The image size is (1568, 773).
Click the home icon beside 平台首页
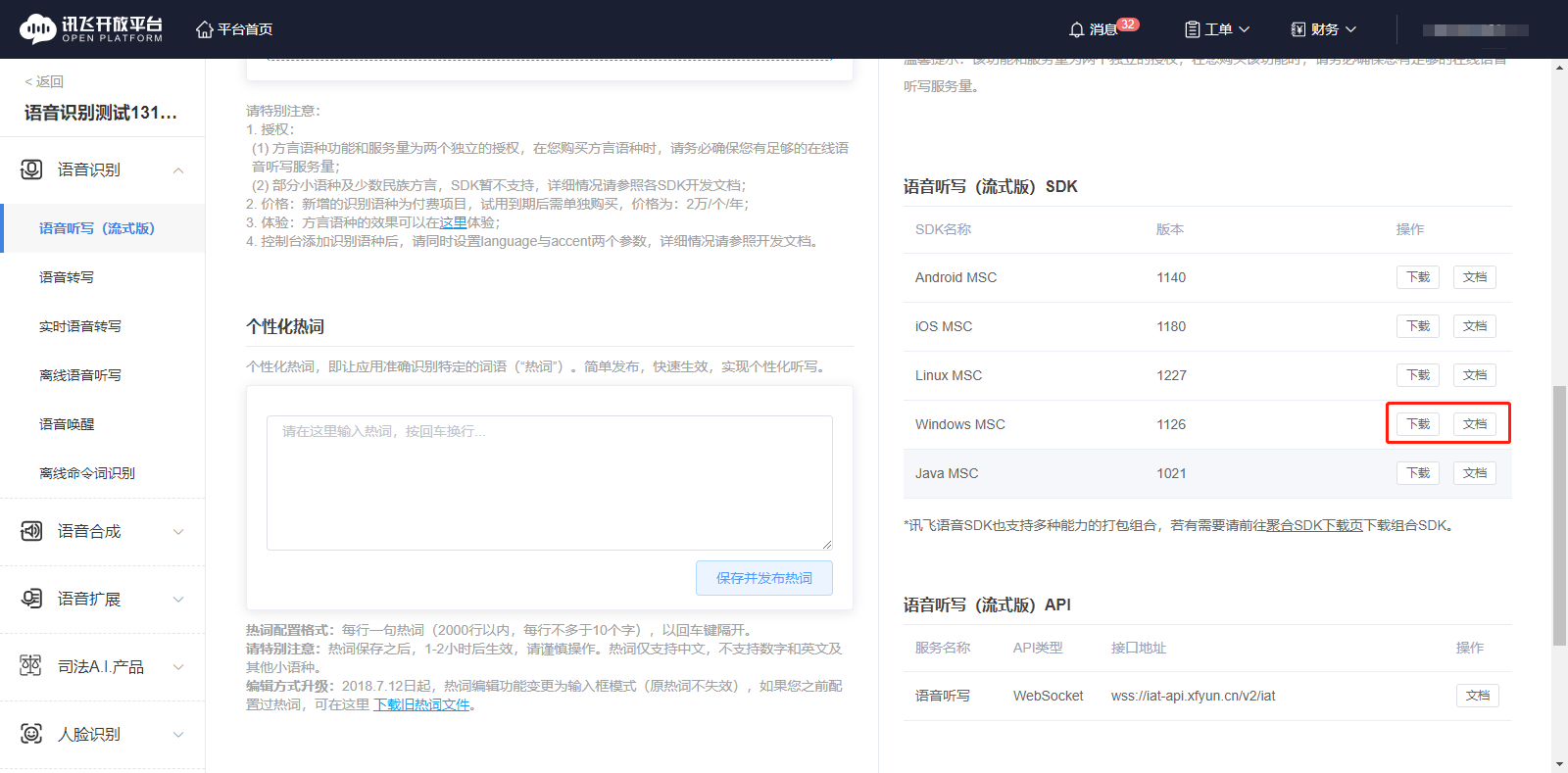(x=205, y=29)
